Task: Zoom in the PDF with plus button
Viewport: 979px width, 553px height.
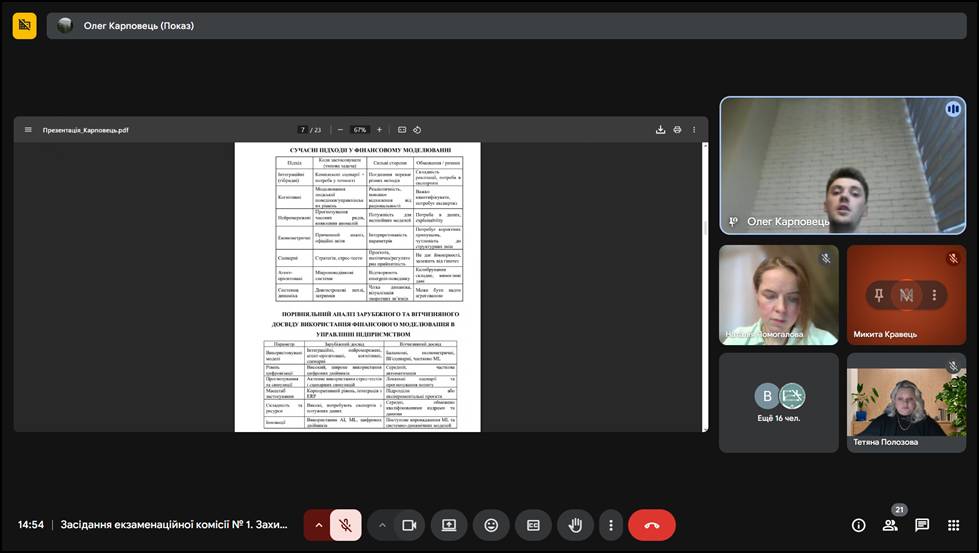Action: [379, 130]
